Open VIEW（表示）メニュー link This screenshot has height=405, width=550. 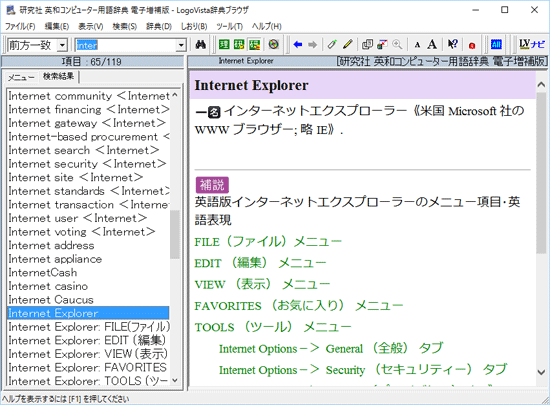coord(262,284)
